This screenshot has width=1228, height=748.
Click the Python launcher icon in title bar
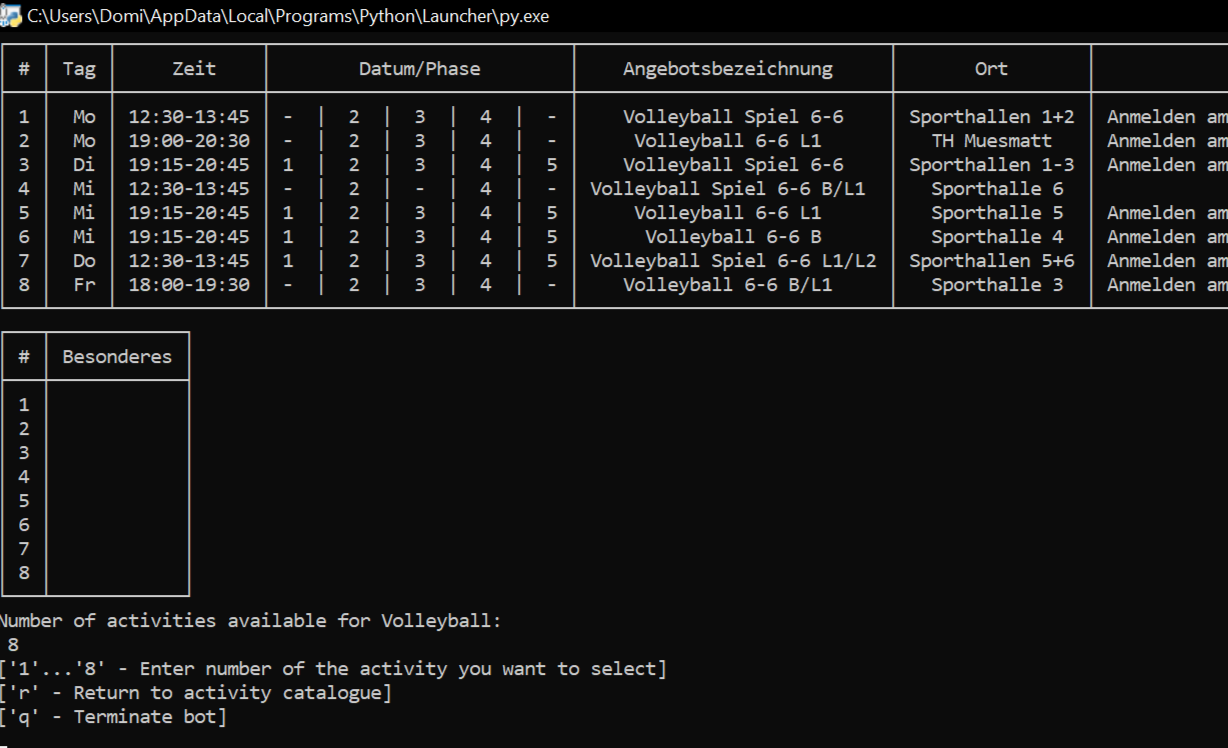[x=12, y=16]
